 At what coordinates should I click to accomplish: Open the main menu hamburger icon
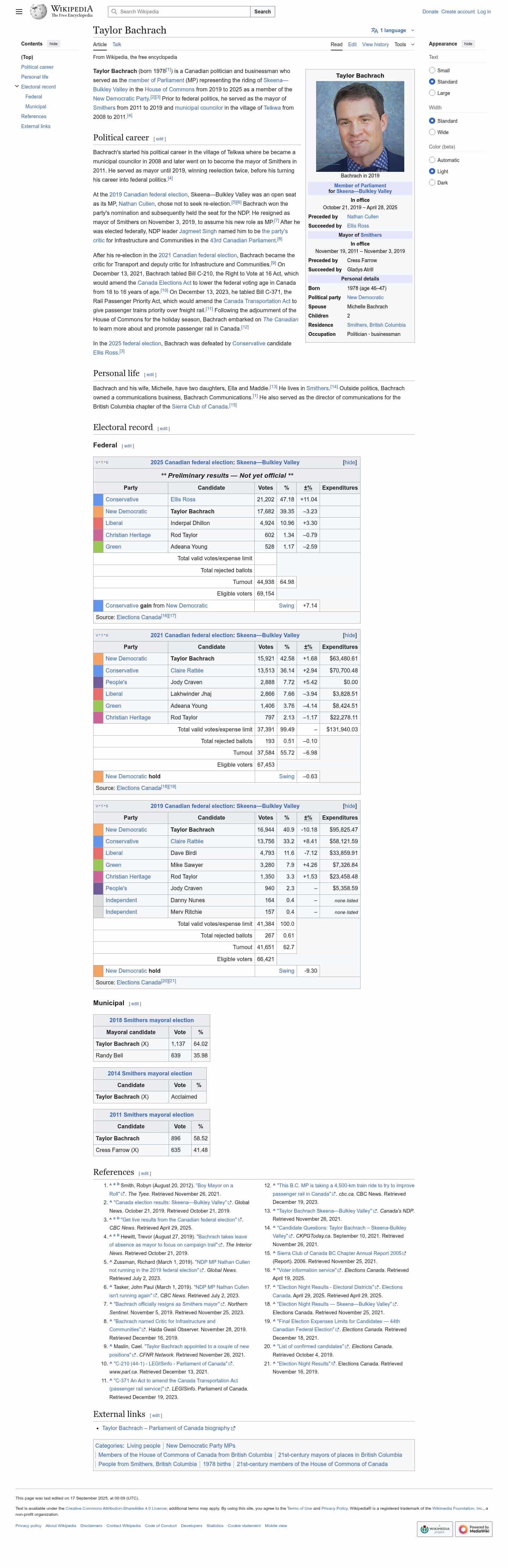(x=19, y=12)
